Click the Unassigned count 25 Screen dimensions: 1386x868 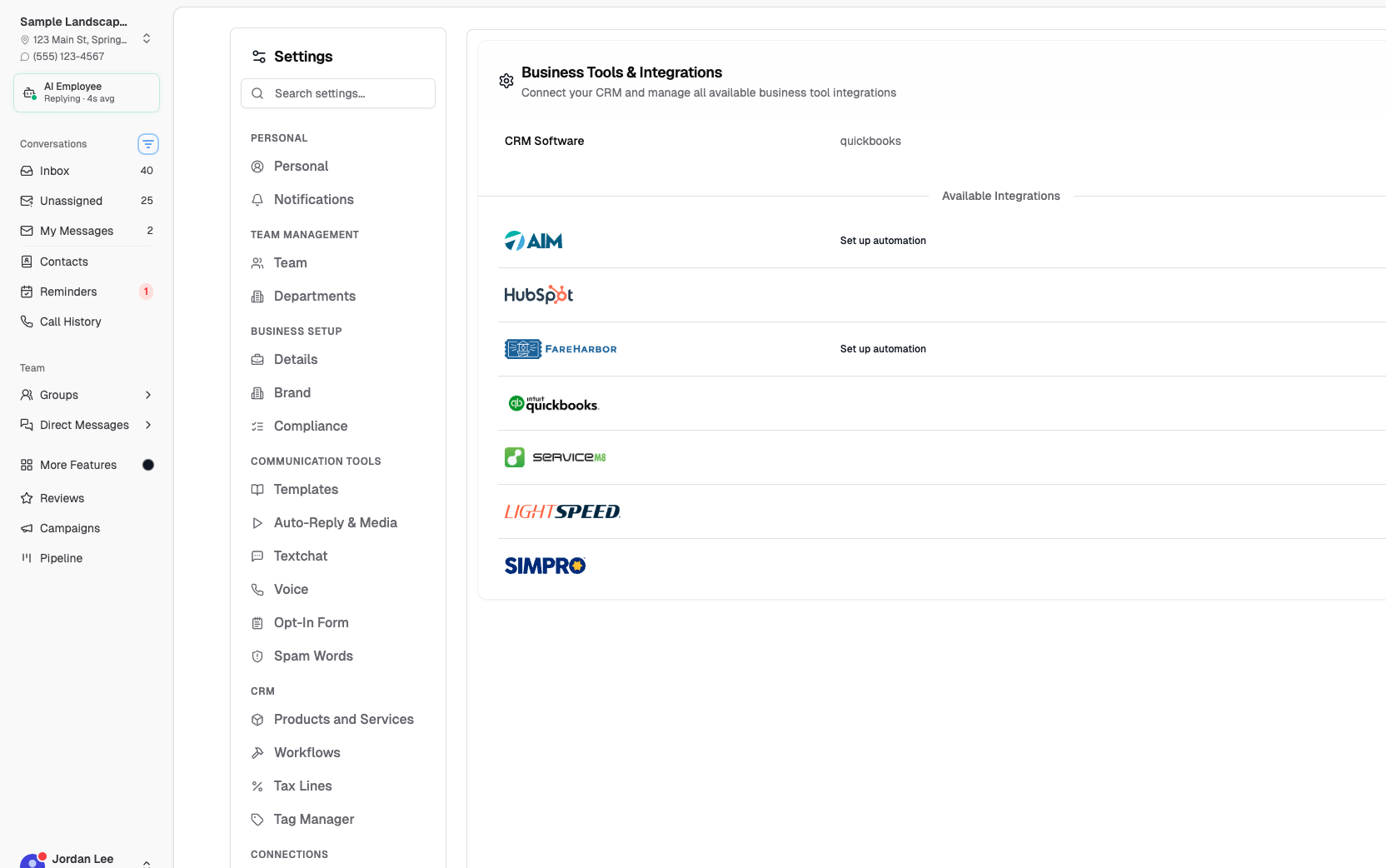click(147, 201)
